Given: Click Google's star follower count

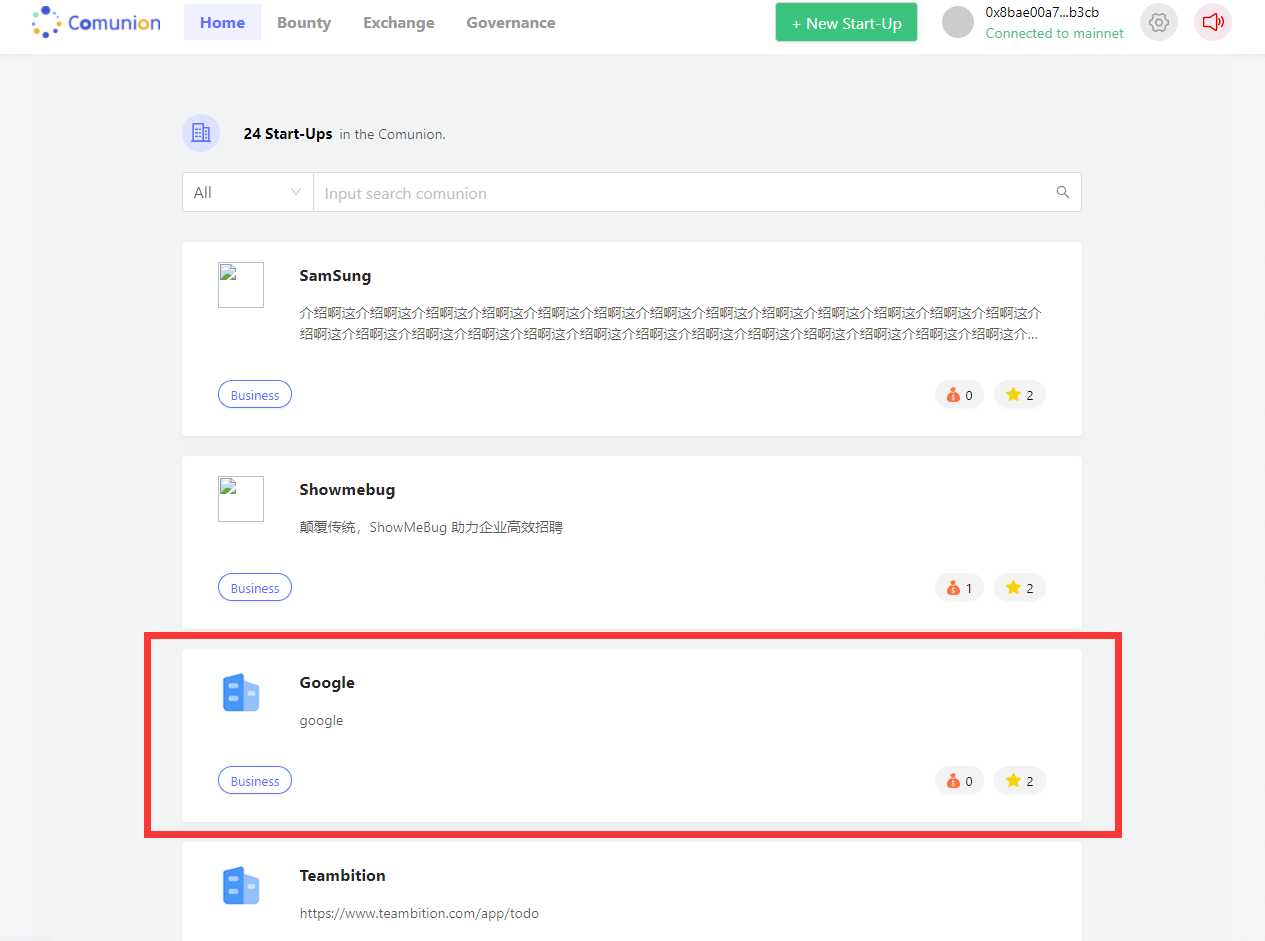Looking at the screenshot, I should coord(1020,781).
